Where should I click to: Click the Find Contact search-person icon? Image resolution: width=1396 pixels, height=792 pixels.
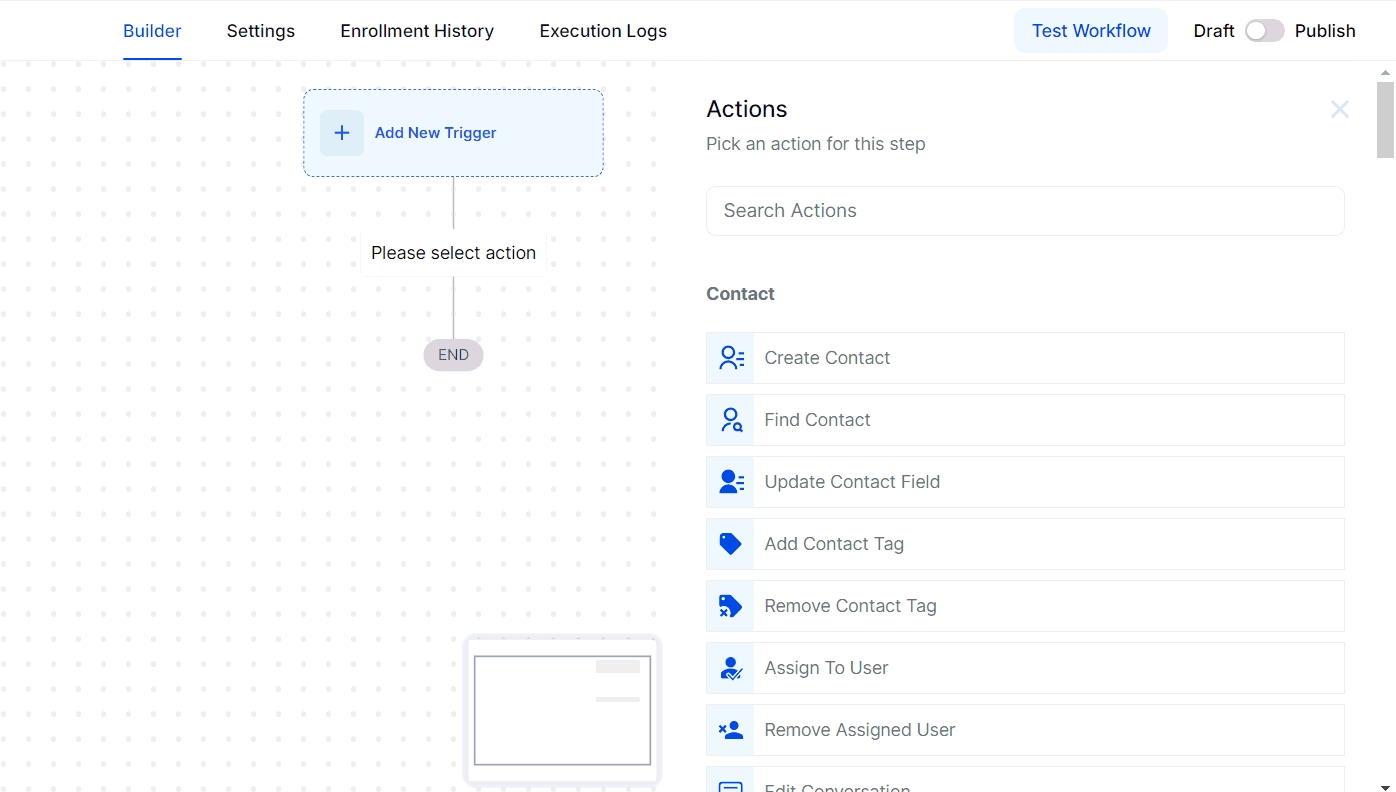[x=731, y=420]
